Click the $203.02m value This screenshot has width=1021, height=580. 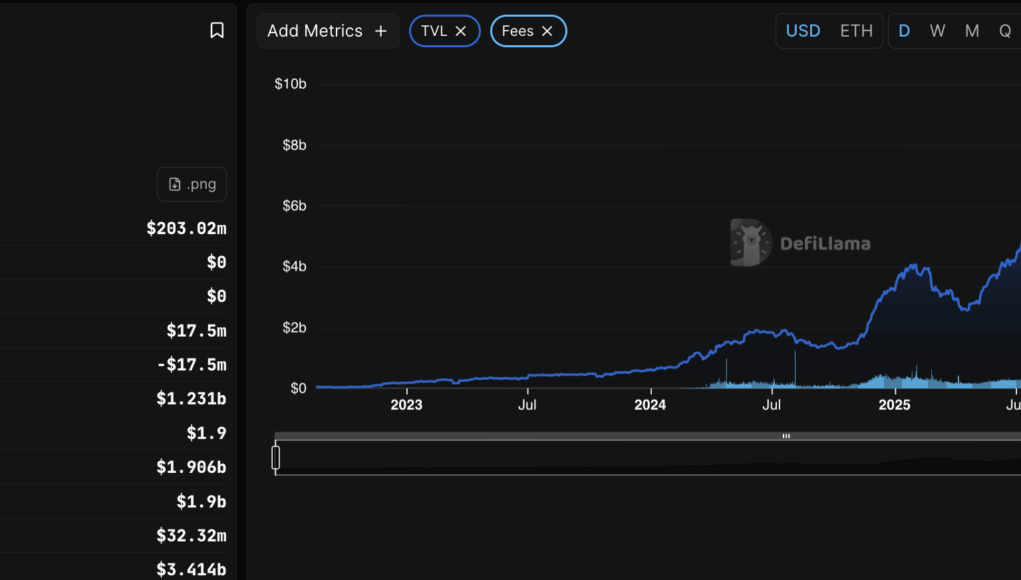click(186, 228)
